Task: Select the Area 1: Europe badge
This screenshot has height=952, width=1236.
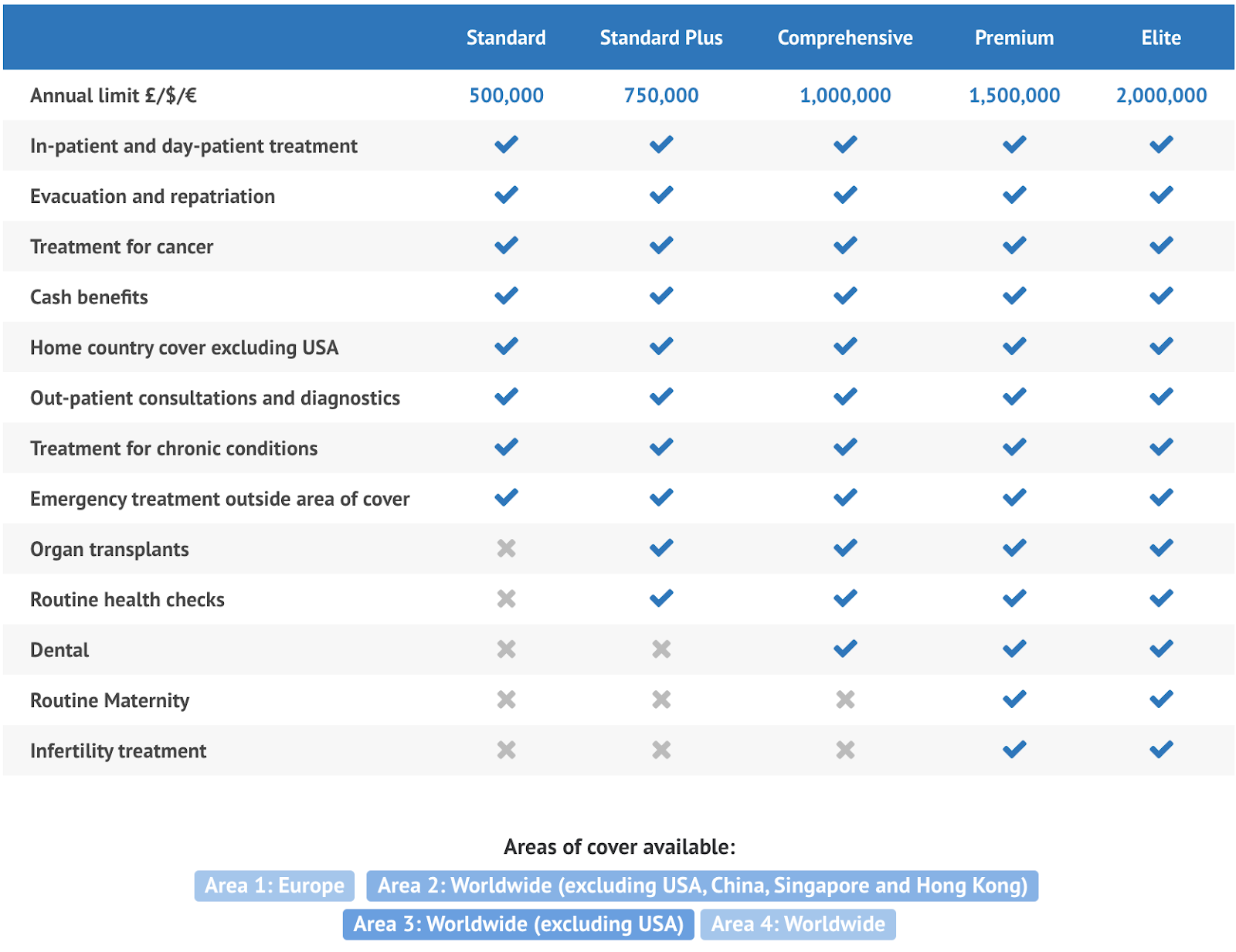Action: coord(274,886)
